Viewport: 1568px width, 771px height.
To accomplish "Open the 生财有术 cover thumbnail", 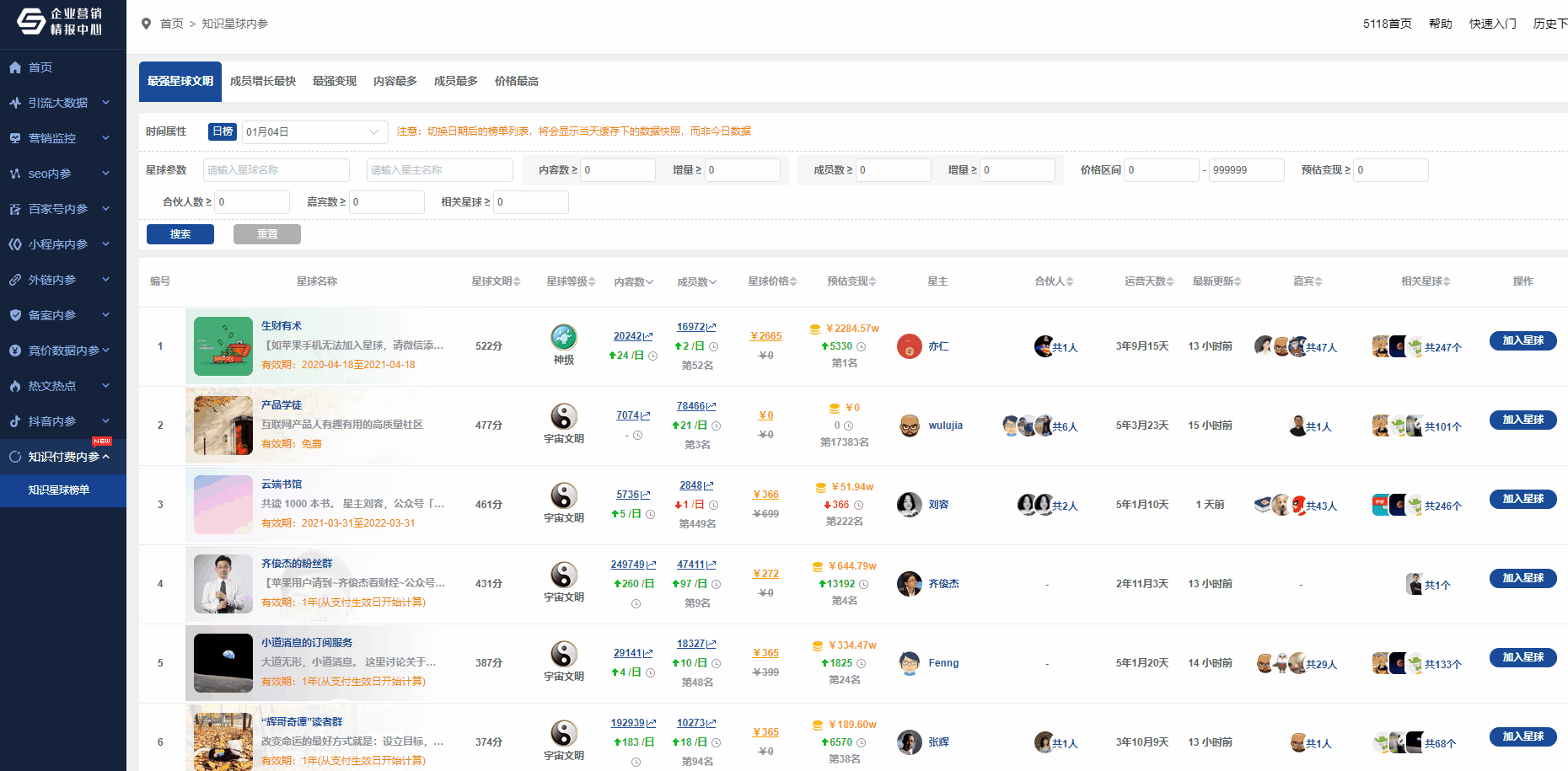I will (x=223, y=346).
